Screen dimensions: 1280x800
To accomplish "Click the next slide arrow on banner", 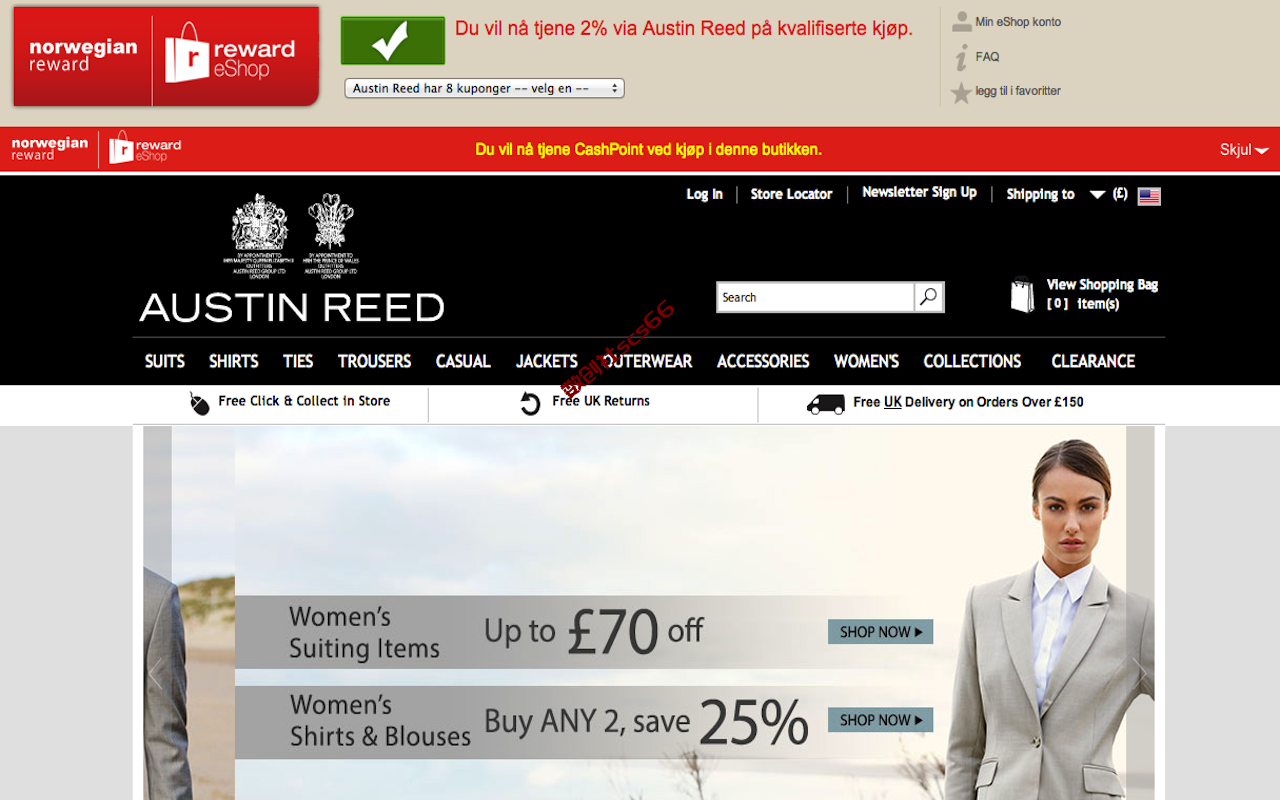I will pyautogui.click(x=1140, y=672).
